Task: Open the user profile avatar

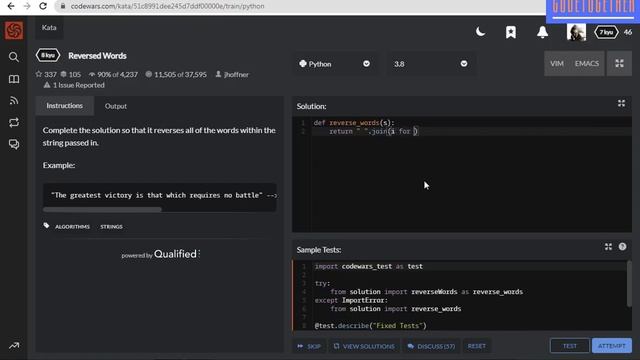Action: [576, 32]
